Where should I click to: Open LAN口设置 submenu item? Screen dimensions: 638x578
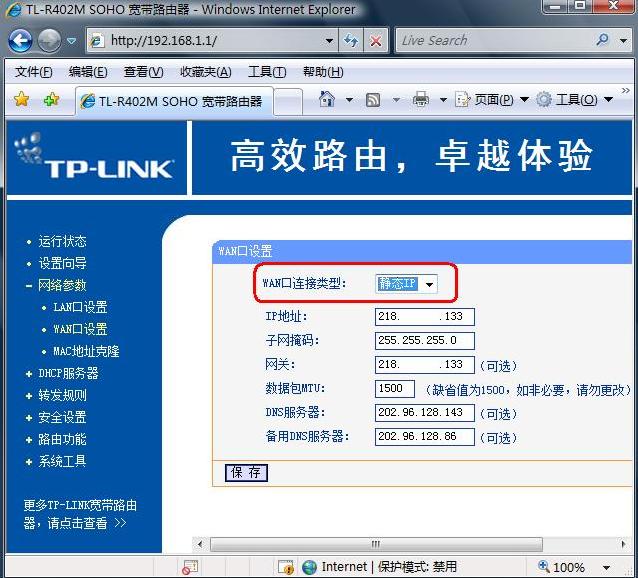[x=80, y=308]
